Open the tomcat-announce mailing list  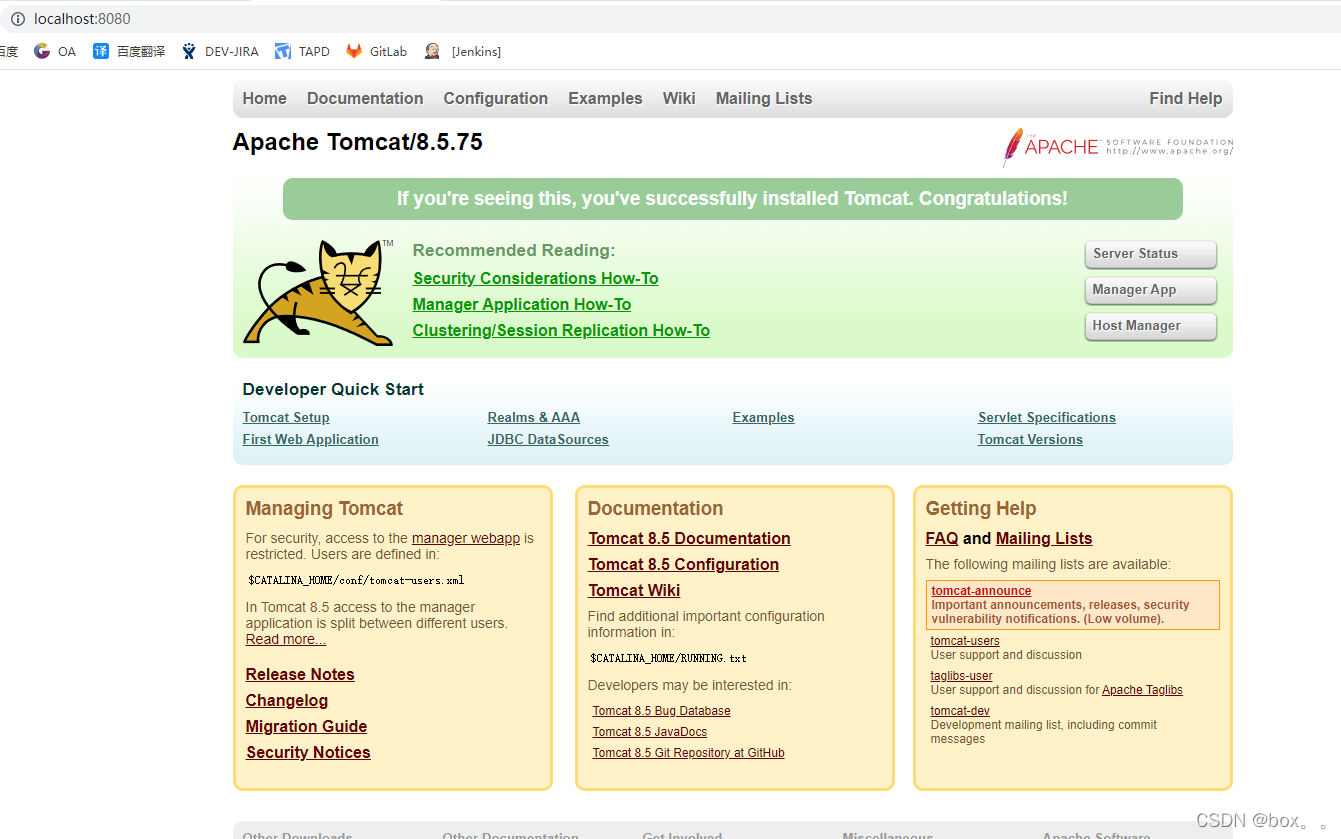click(x=981, y=591)
